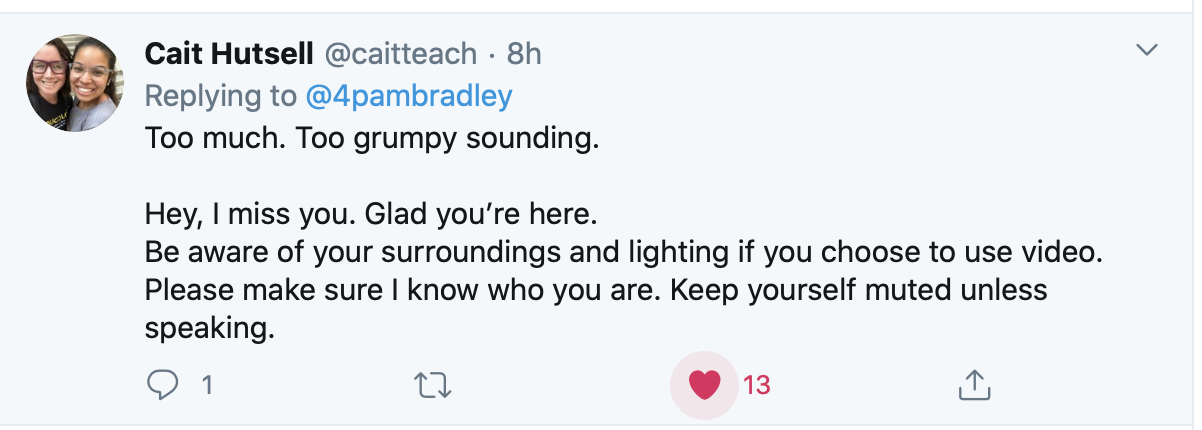Click the share upload icon
This screenshot has height=430, width=1202.
[974, 384]
